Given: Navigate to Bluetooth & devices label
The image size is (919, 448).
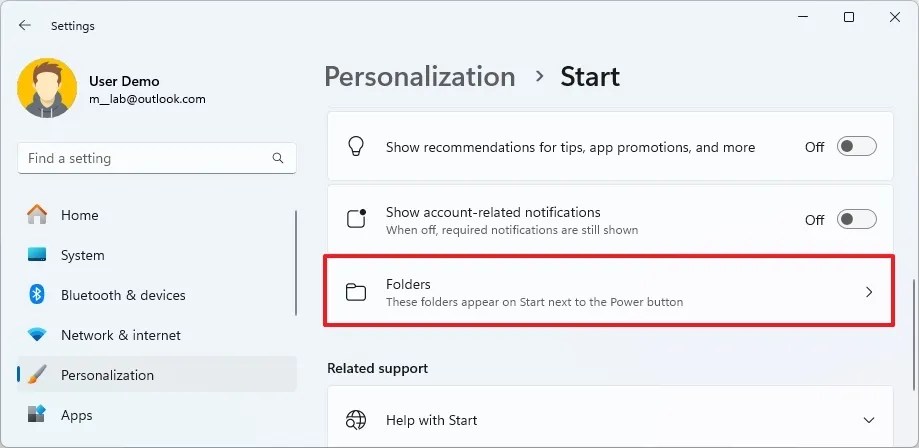Looking at the screenshot, I should tap(123, 295).
